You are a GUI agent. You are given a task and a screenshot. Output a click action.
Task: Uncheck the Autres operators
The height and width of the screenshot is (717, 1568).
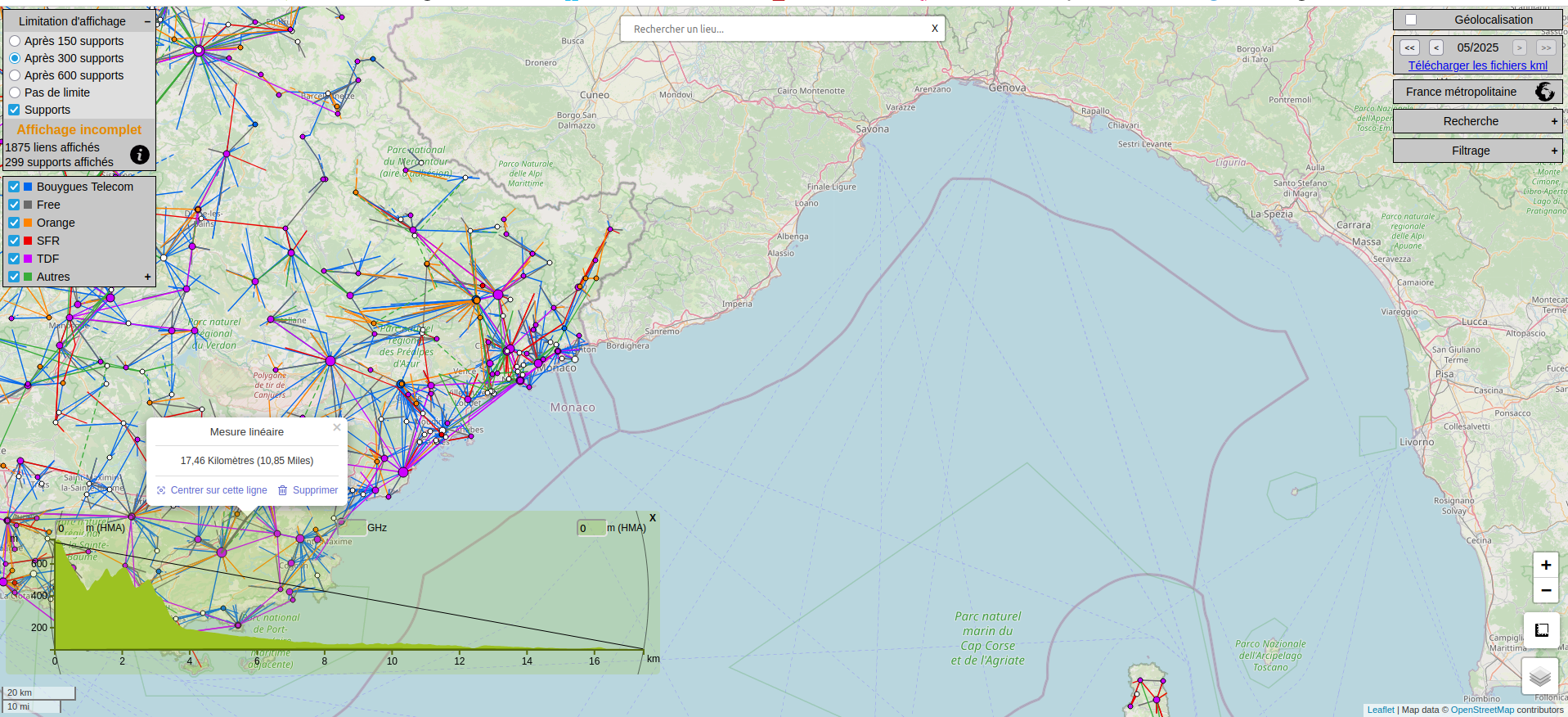(x=14, y=277)
